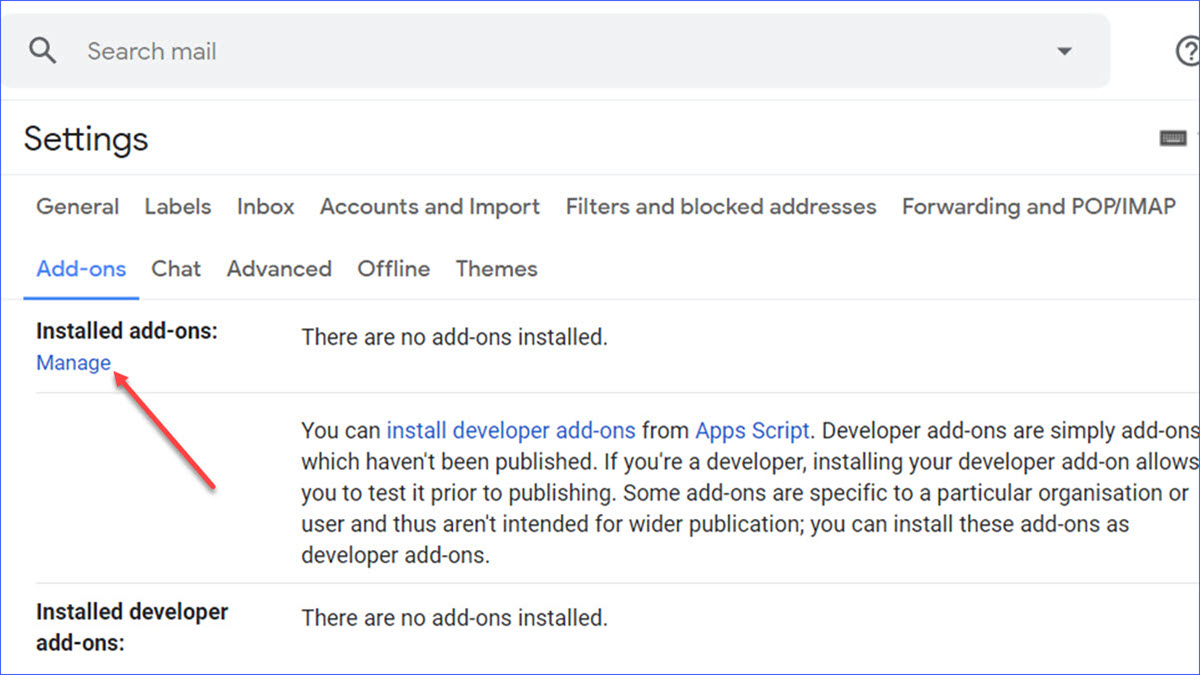Select the Themes tab
The image size is (1200, 675).
pyautogui.click(x=496, y=269)
